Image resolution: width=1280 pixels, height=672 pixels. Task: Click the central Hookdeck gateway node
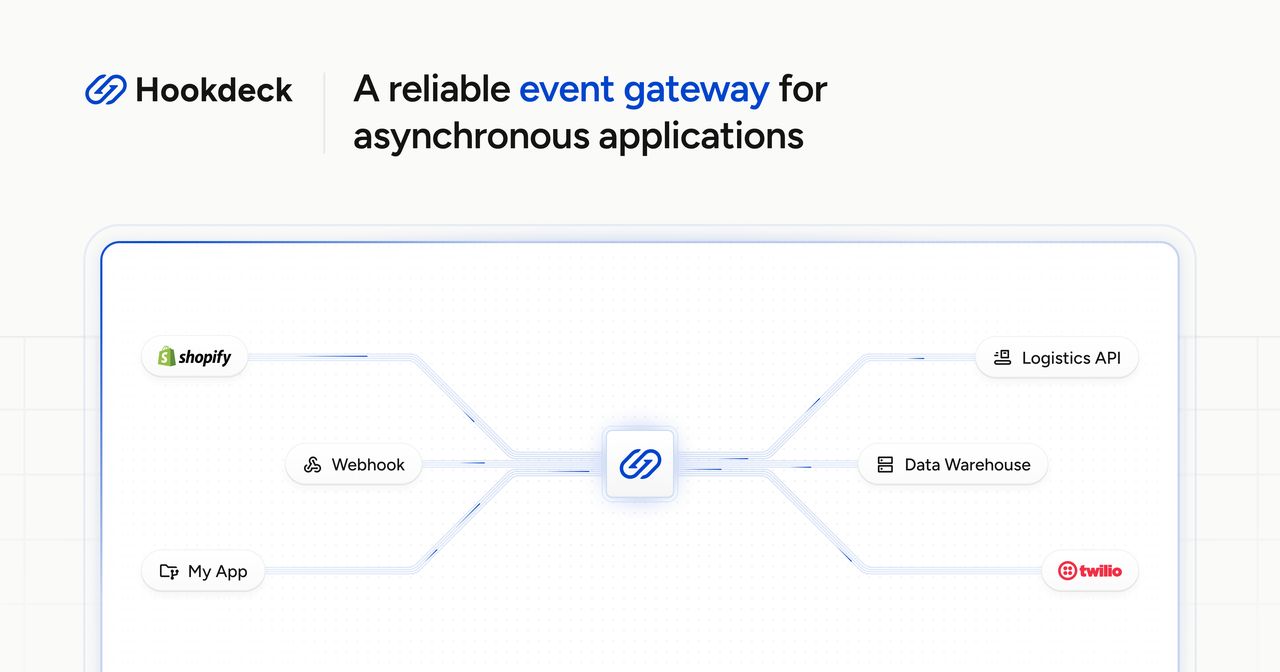pyautogui.click(x=640, y=464)
